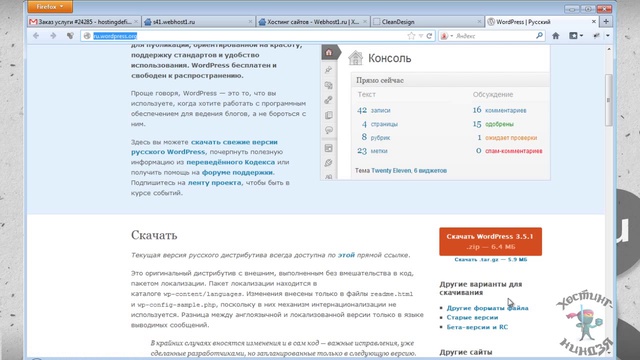
Task: Click the Media icon in sidebar
Action: click(x=329, y=85)
